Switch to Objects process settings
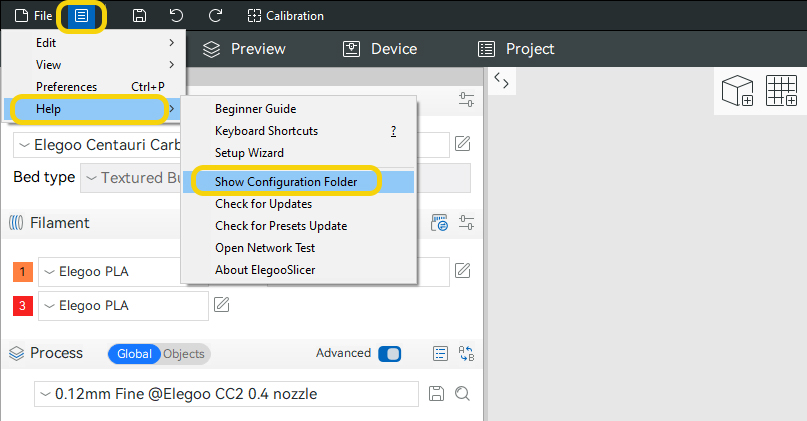Screen dimensions: 807x421 coord(184,354)
